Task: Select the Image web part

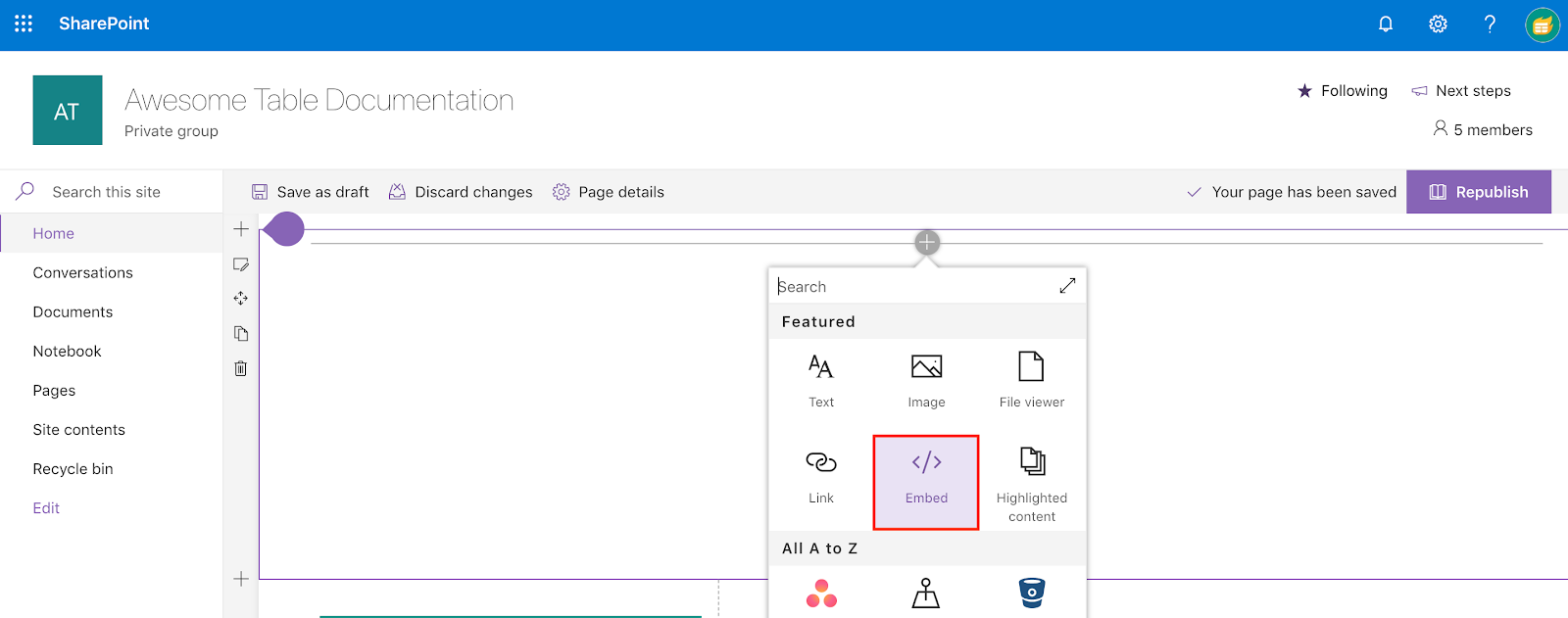Action: point(926,380)
